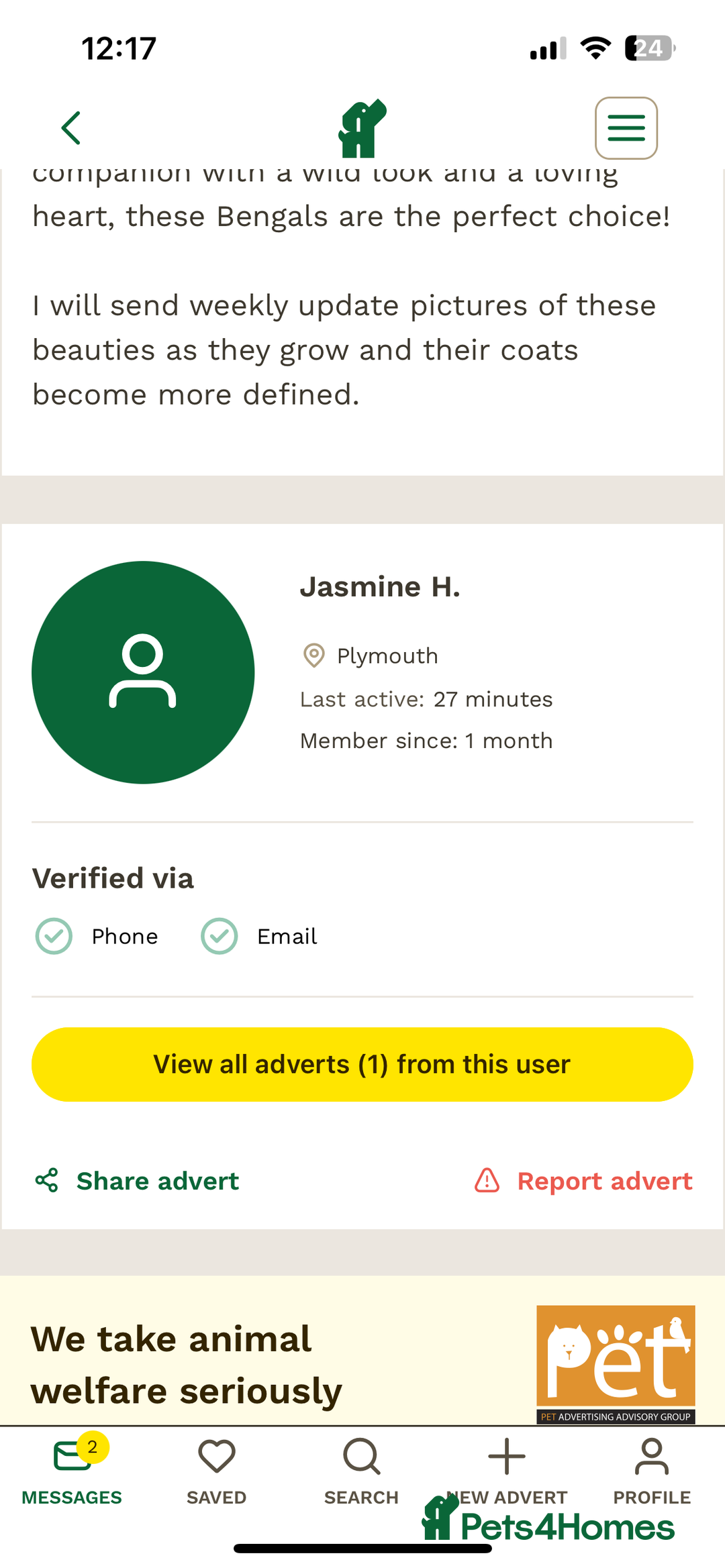Go back using the green chevron
Image resolution: width=725 pixels, height=1568 pixels.
coord(71,128)
